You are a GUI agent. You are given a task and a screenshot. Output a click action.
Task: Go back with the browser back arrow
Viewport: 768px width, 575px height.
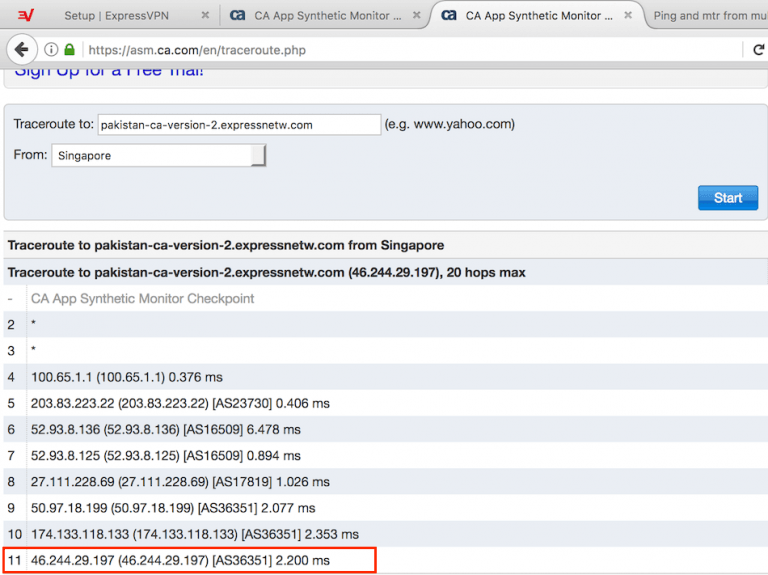[22, 49]
